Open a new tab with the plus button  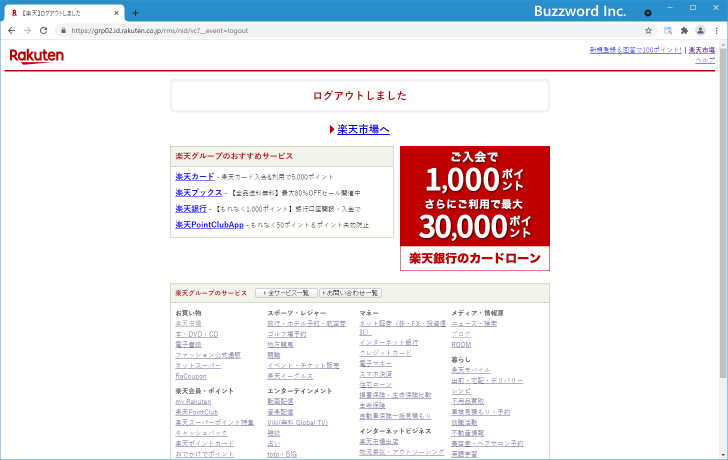point(135,13)
